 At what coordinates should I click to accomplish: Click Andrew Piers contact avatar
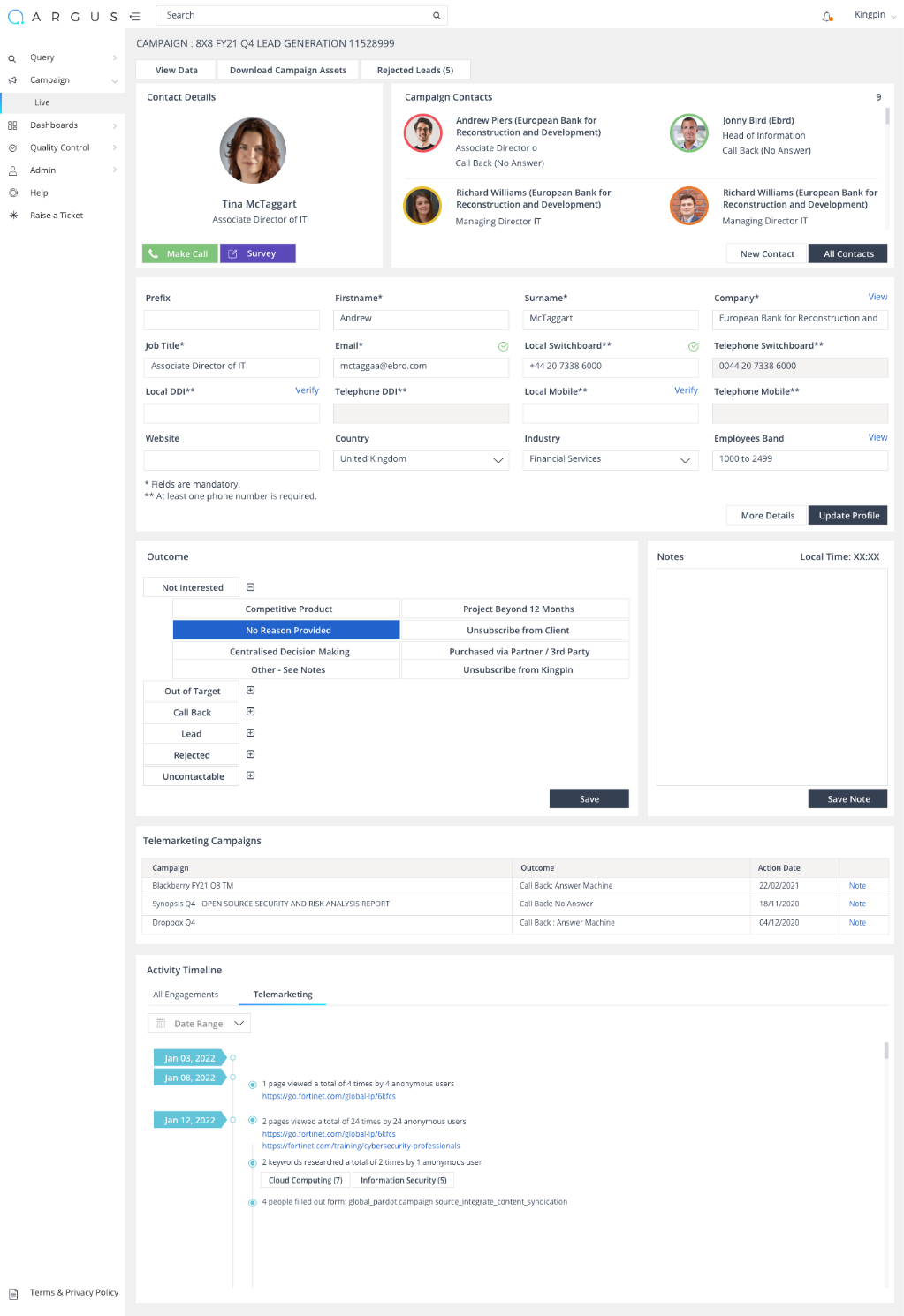pos(422,133)
